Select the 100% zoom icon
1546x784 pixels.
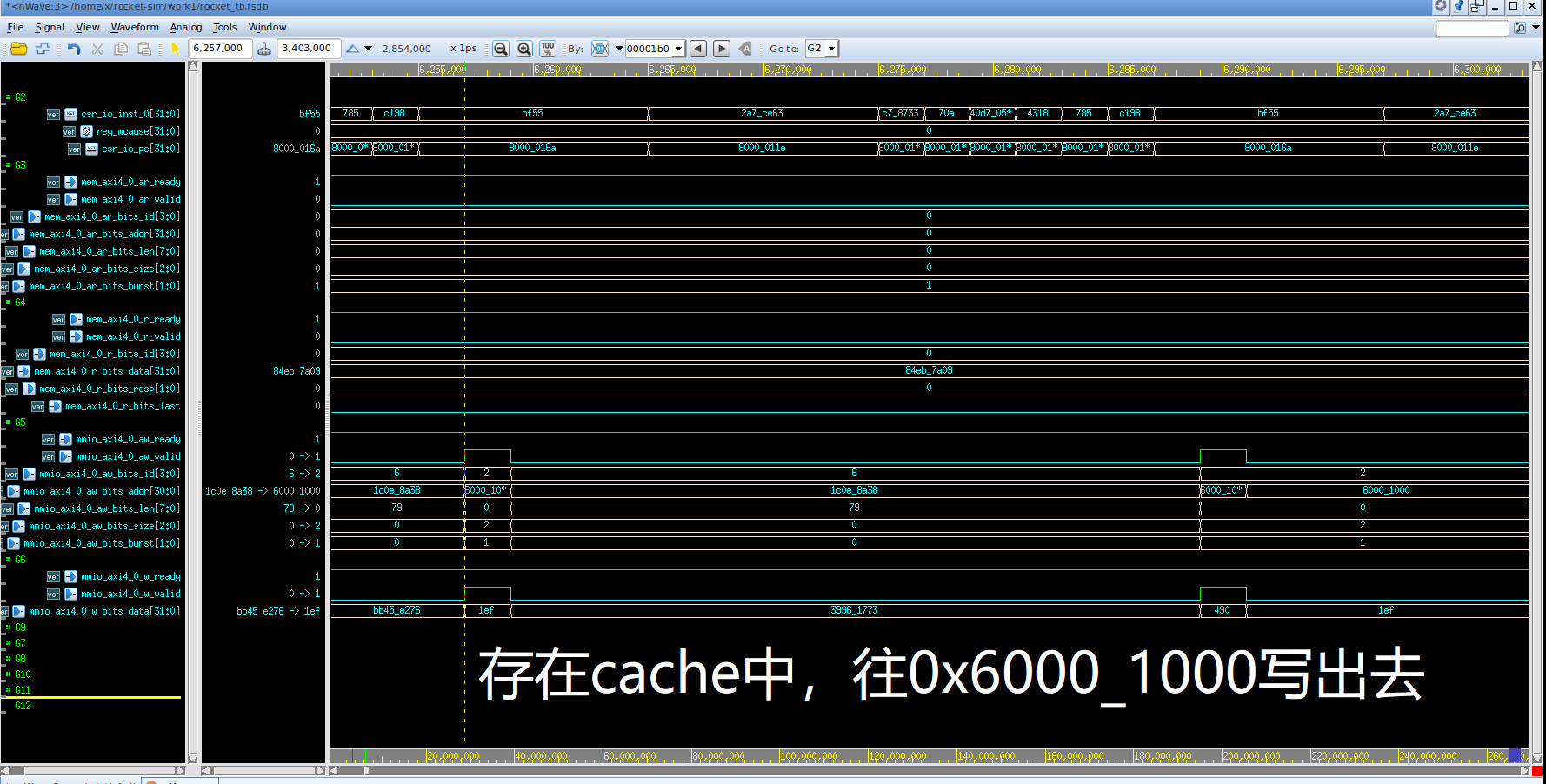(547, 48)
